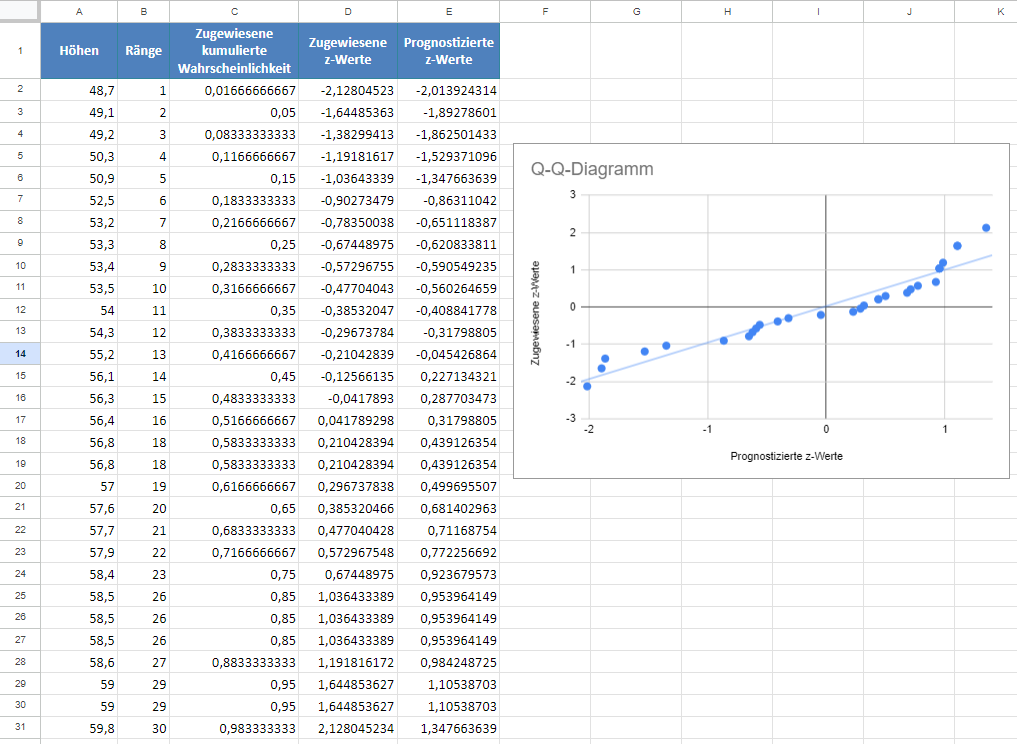1017x744 pixels.
Task: Select cell with value 0,983333333
Action: pos(234,728)
